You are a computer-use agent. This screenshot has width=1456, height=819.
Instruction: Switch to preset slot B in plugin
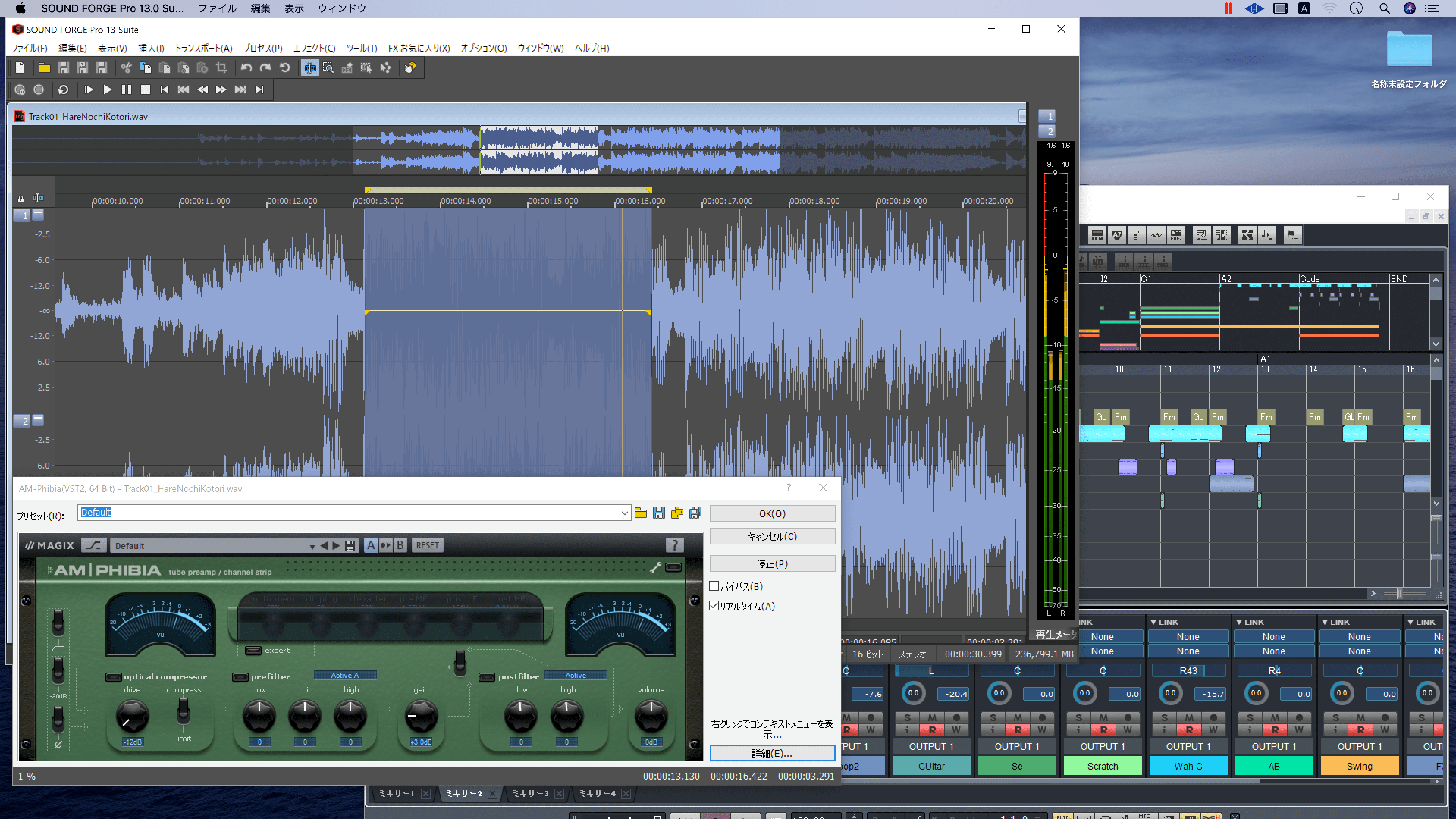(400, 545)
